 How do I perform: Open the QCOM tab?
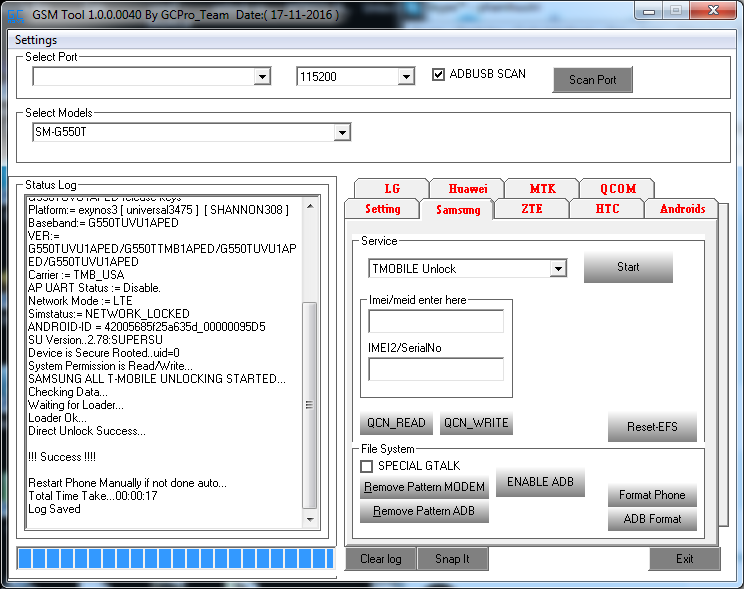(x=617, y=188)
